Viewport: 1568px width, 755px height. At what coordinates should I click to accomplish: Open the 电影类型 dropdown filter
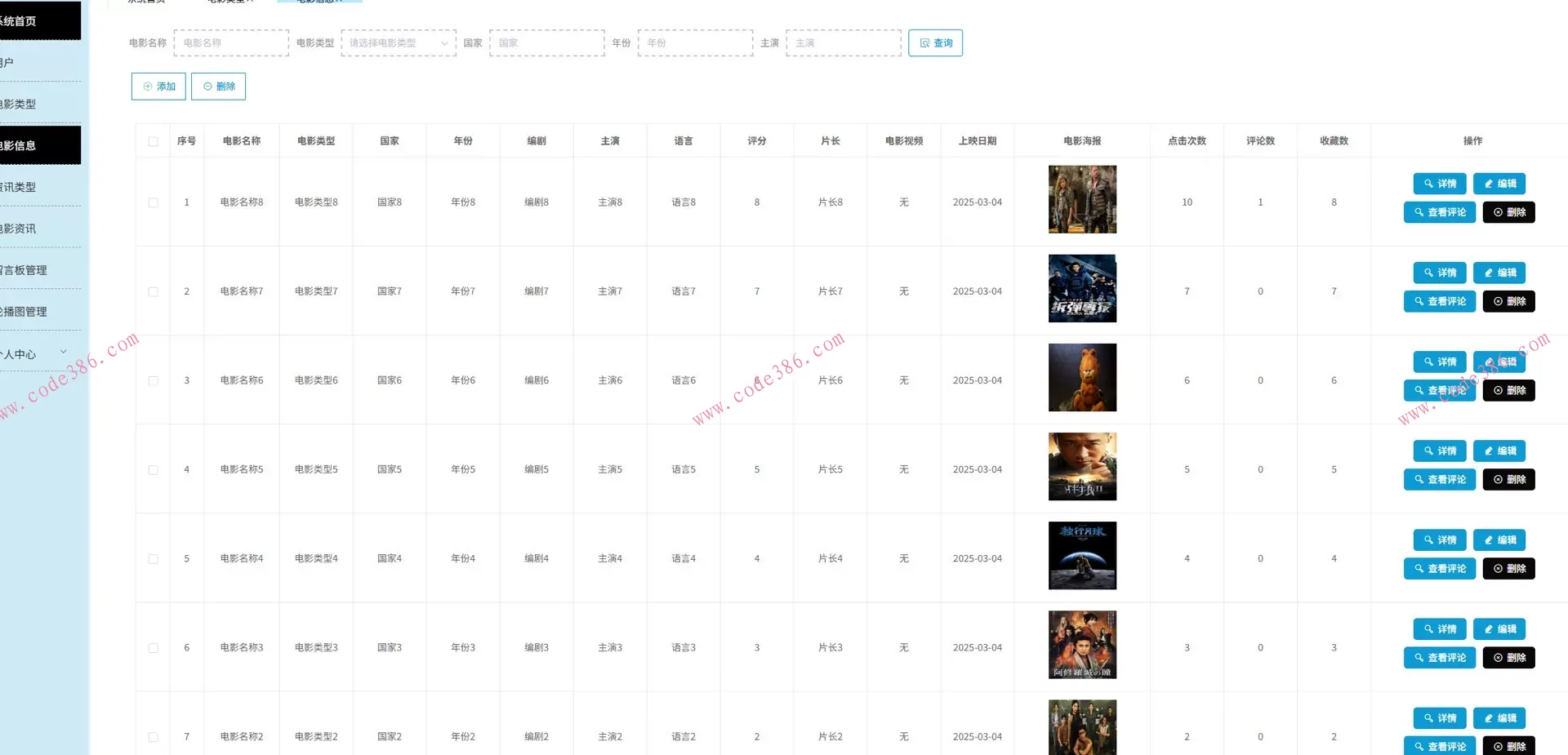point(398,43)
